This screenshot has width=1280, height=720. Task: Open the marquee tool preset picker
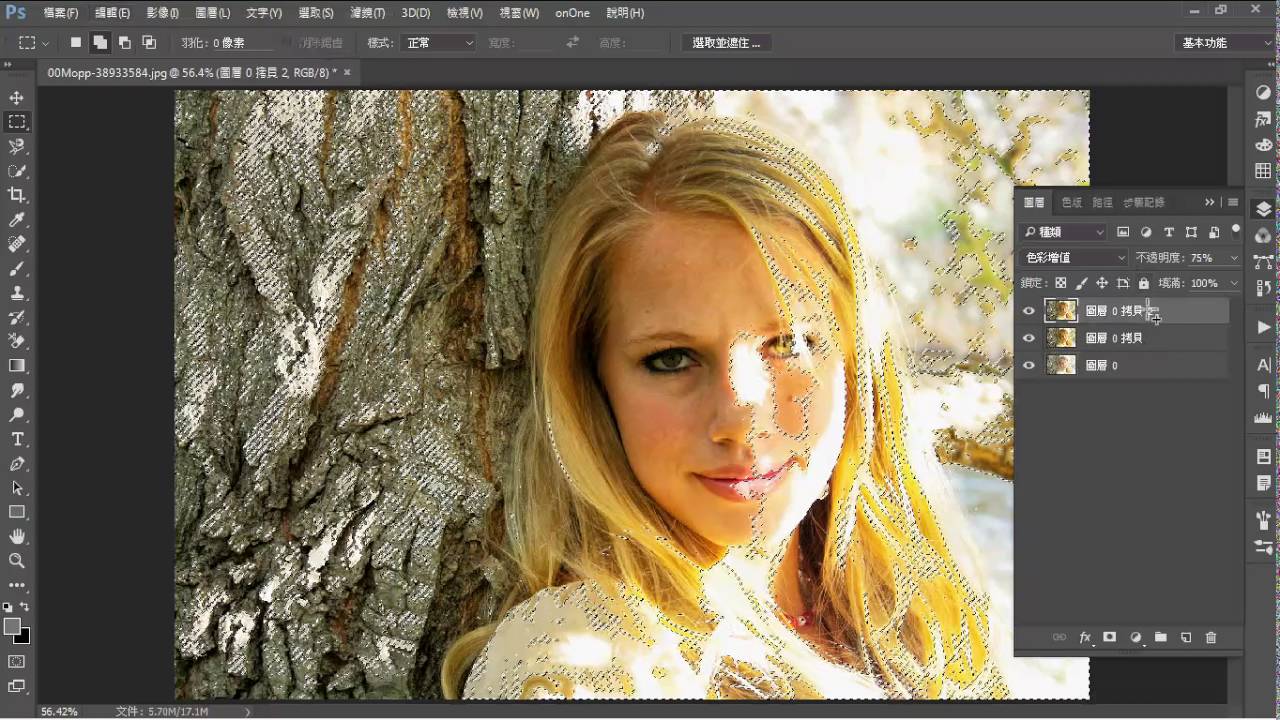[x=34, y=43]
